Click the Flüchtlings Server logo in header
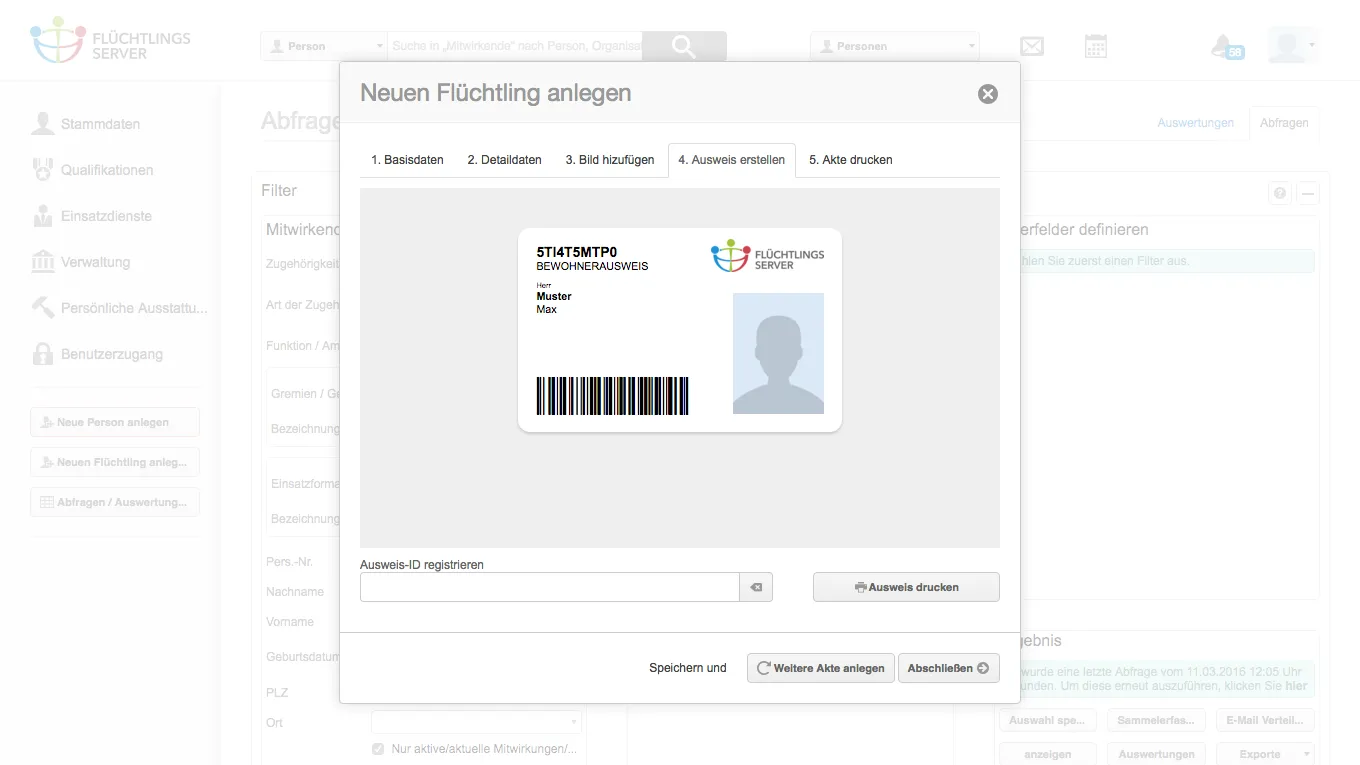 (110, 40)
